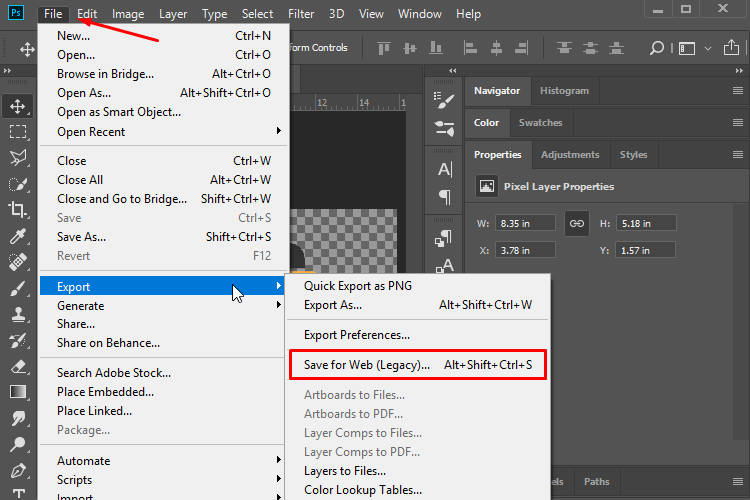The image size is (750, 500).
Task: Choose Export Preferences... option
Action: pos(418,335)
